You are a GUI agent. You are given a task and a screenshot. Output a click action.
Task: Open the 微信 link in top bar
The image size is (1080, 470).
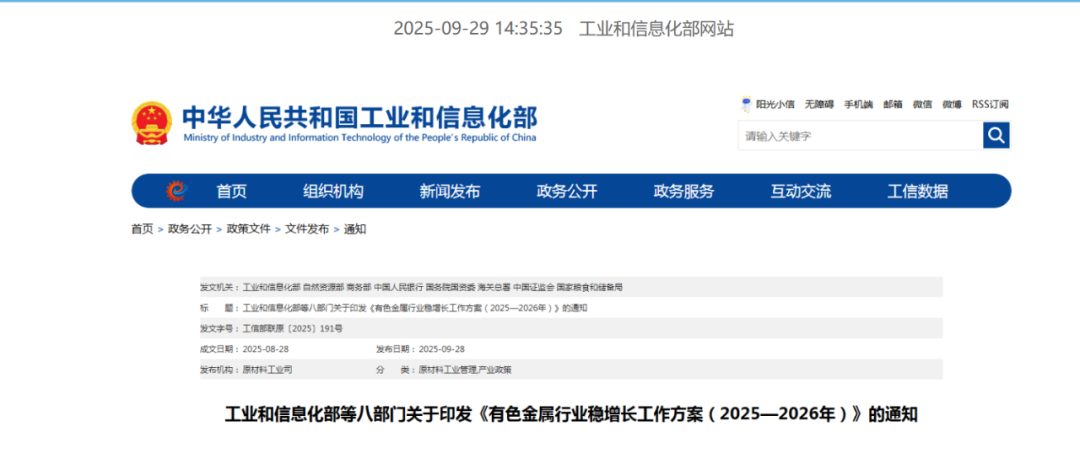pyautogui.click(x=922, y=104)
